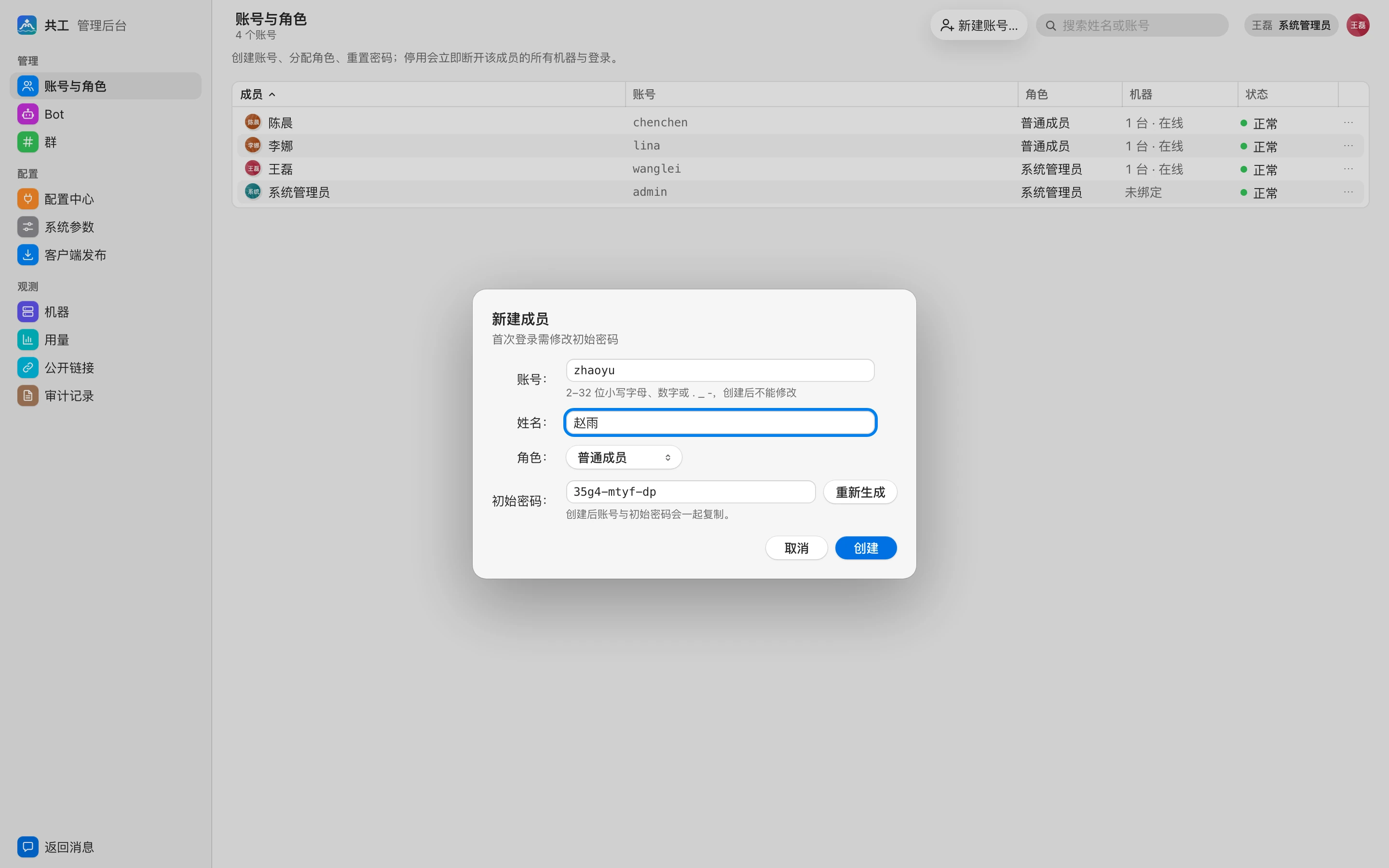Click the 搜索姓名或账号 search box
The height and width of the screenshot is (868, 1389).
(x=1132, y=25)
